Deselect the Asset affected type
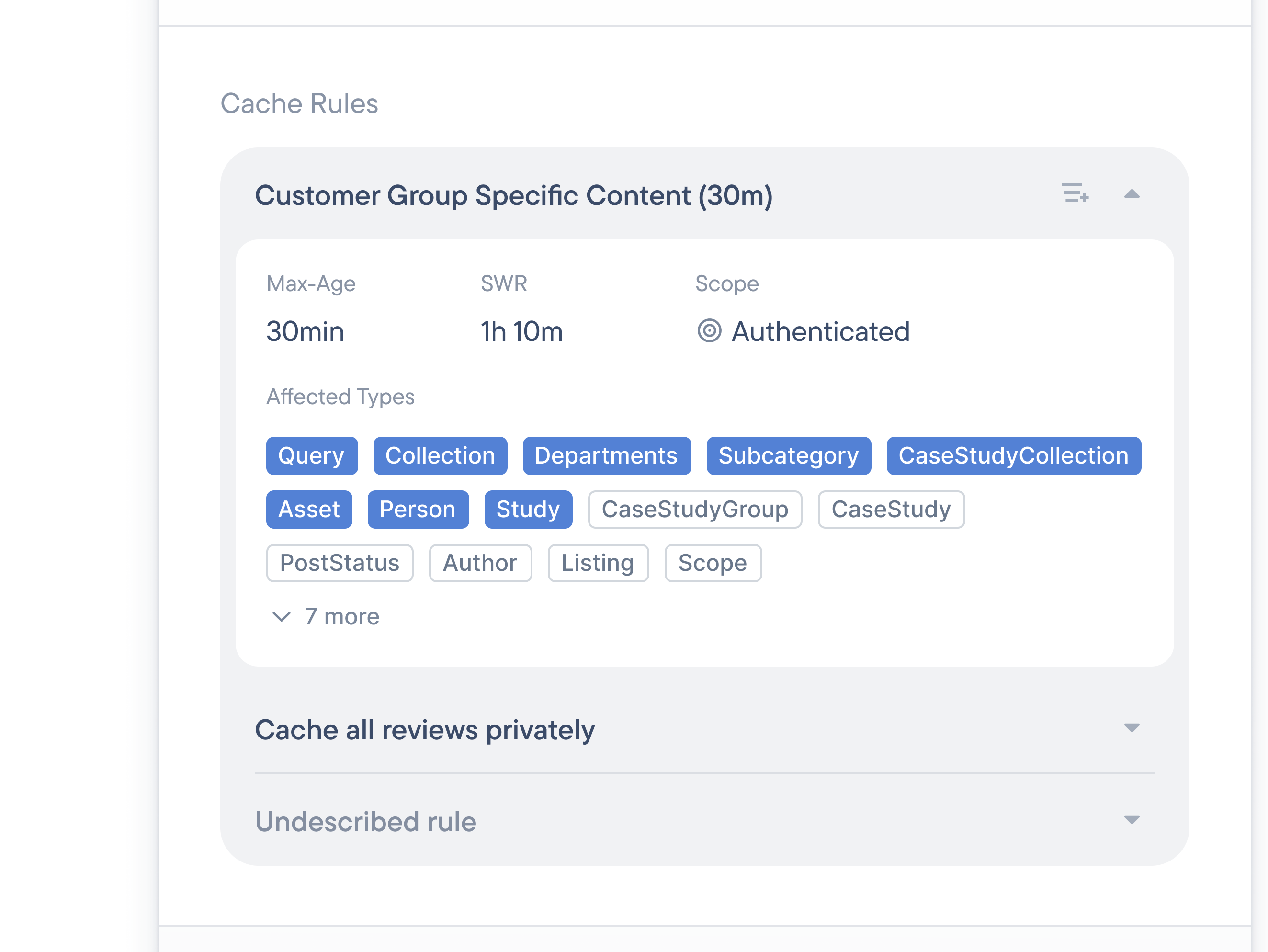This screenshot has width=1268, height=952. 309,509
